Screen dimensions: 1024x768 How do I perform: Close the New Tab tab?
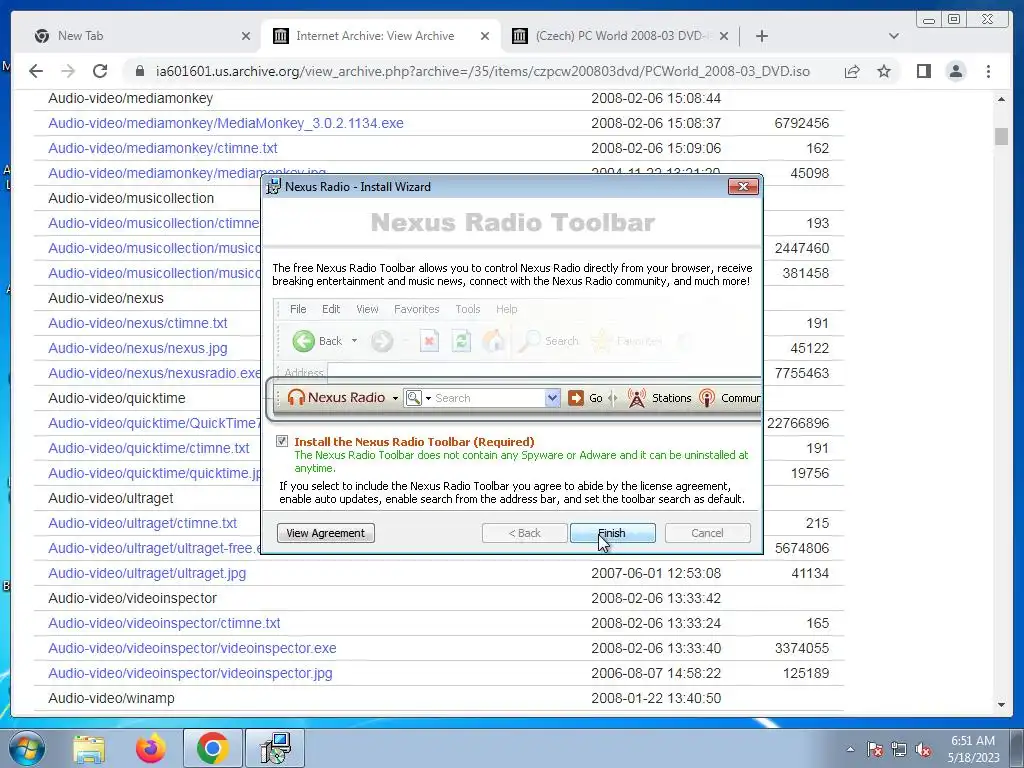click(246, 37)
